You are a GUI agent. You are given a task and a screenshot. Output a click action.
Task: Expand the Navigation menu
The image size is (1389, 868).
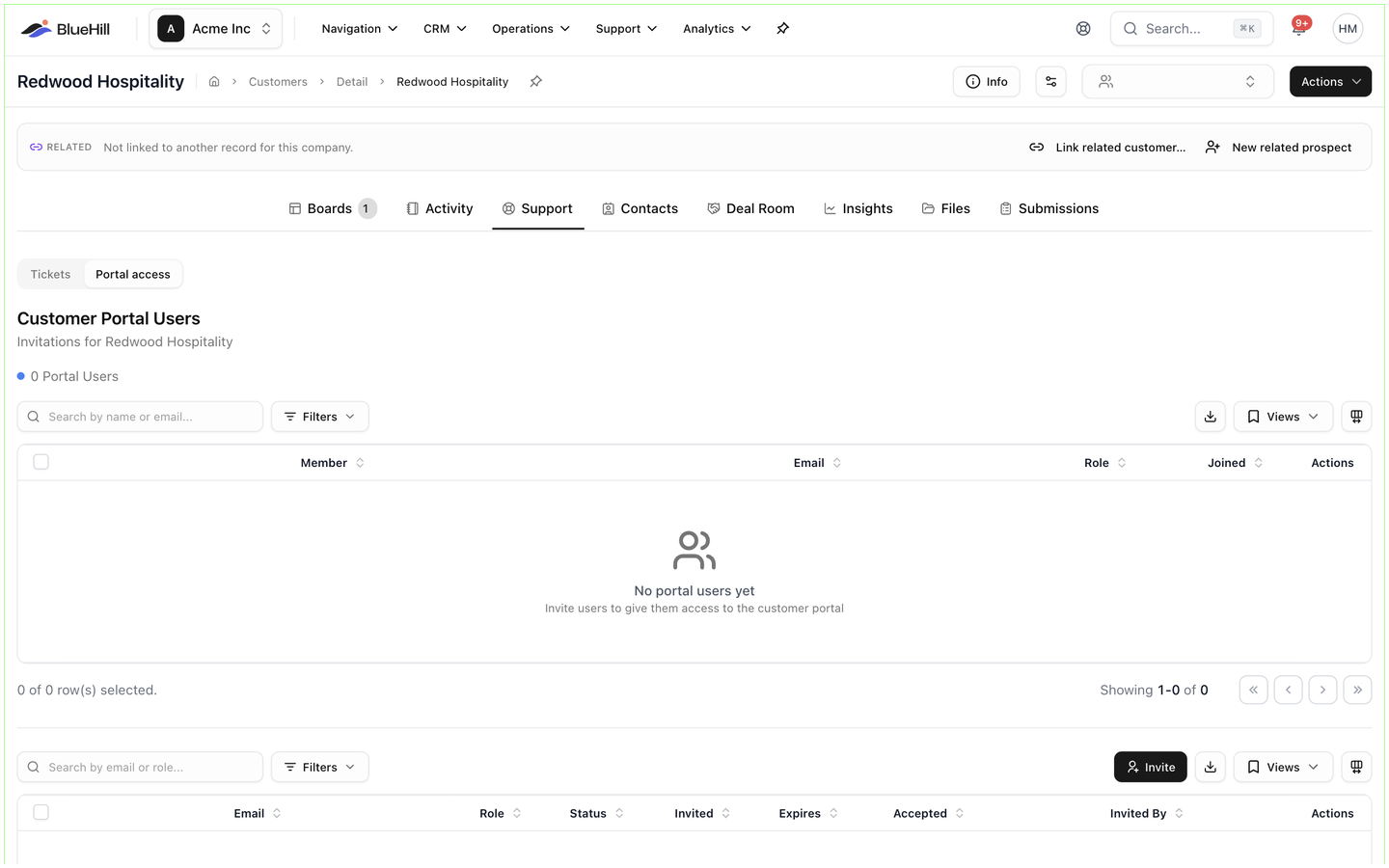point(359,29)
